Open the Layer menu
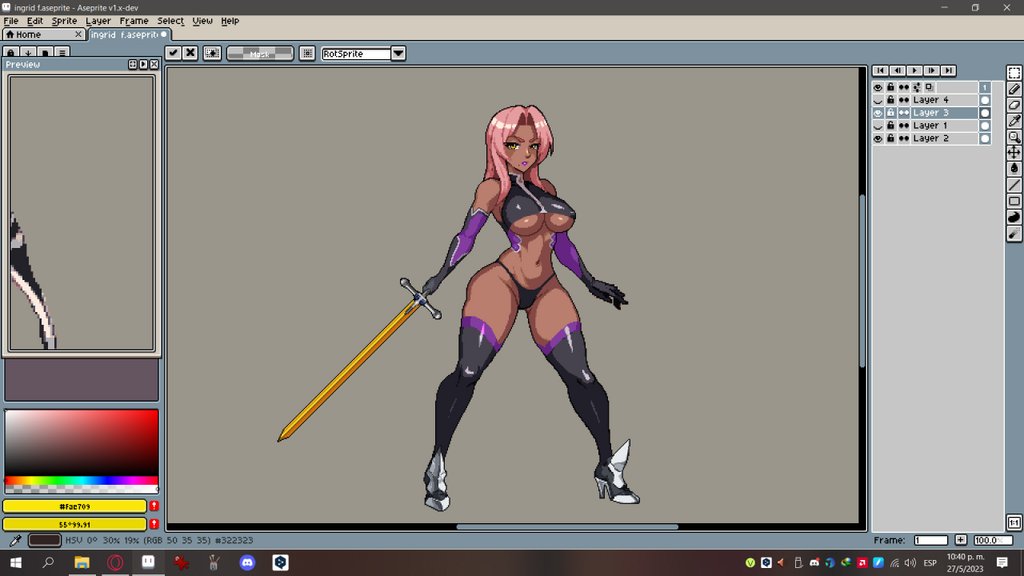Viewport: 1024px width, 576px height. point(98,21)
